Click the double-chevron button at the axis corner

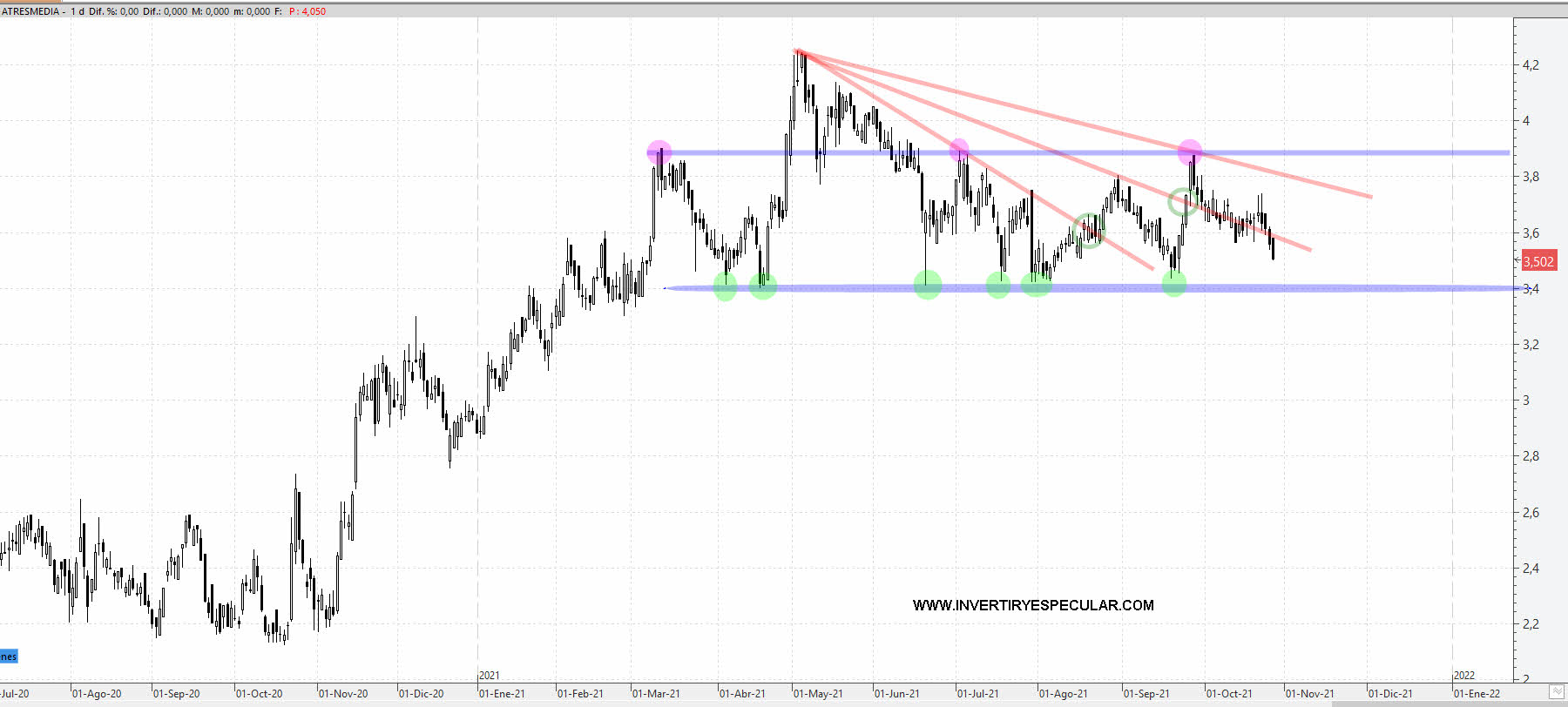point(1557,692)
